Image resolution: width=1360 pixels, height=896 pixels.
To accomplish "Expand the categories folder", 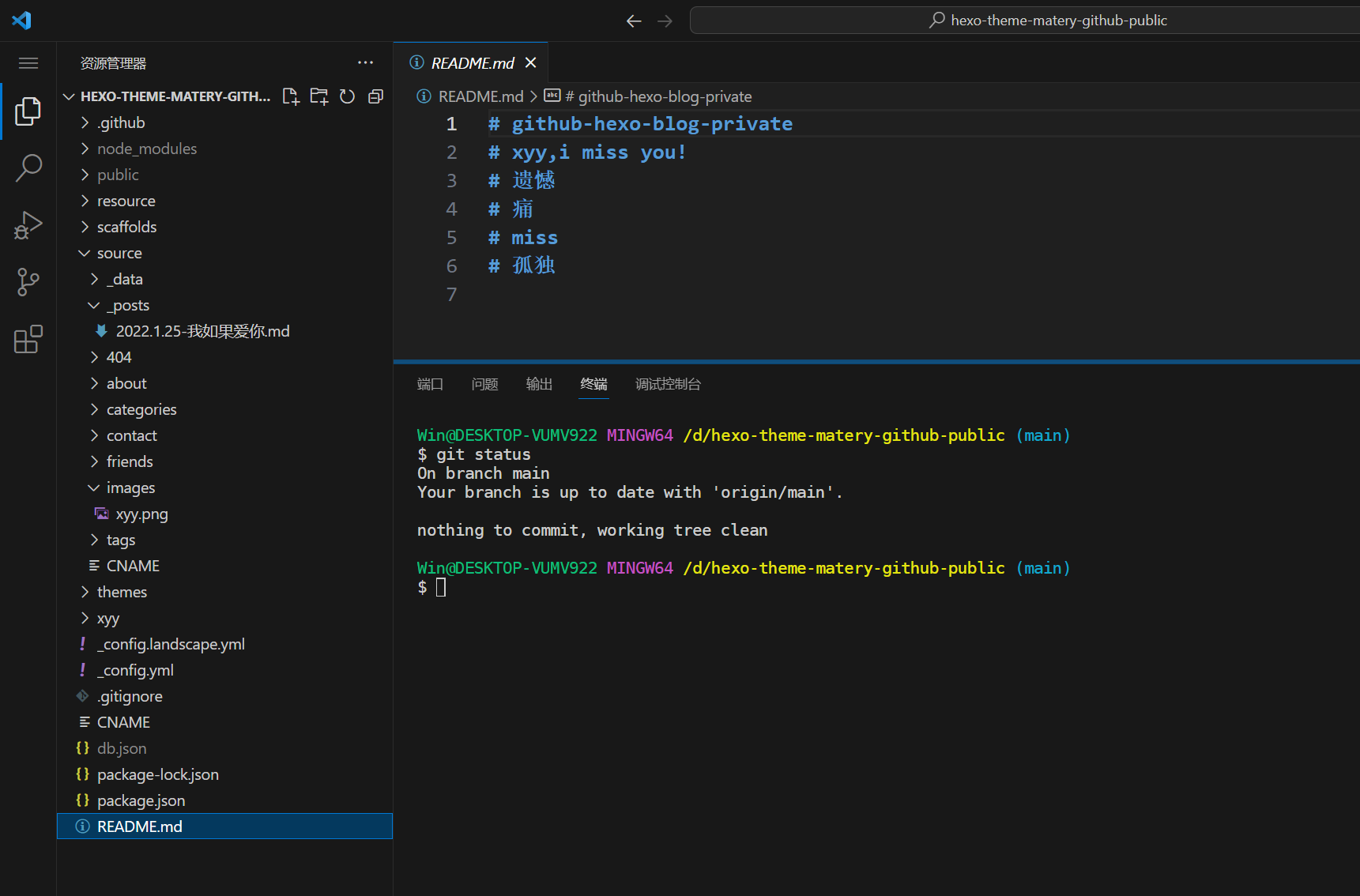I will [x=224, y=409].
